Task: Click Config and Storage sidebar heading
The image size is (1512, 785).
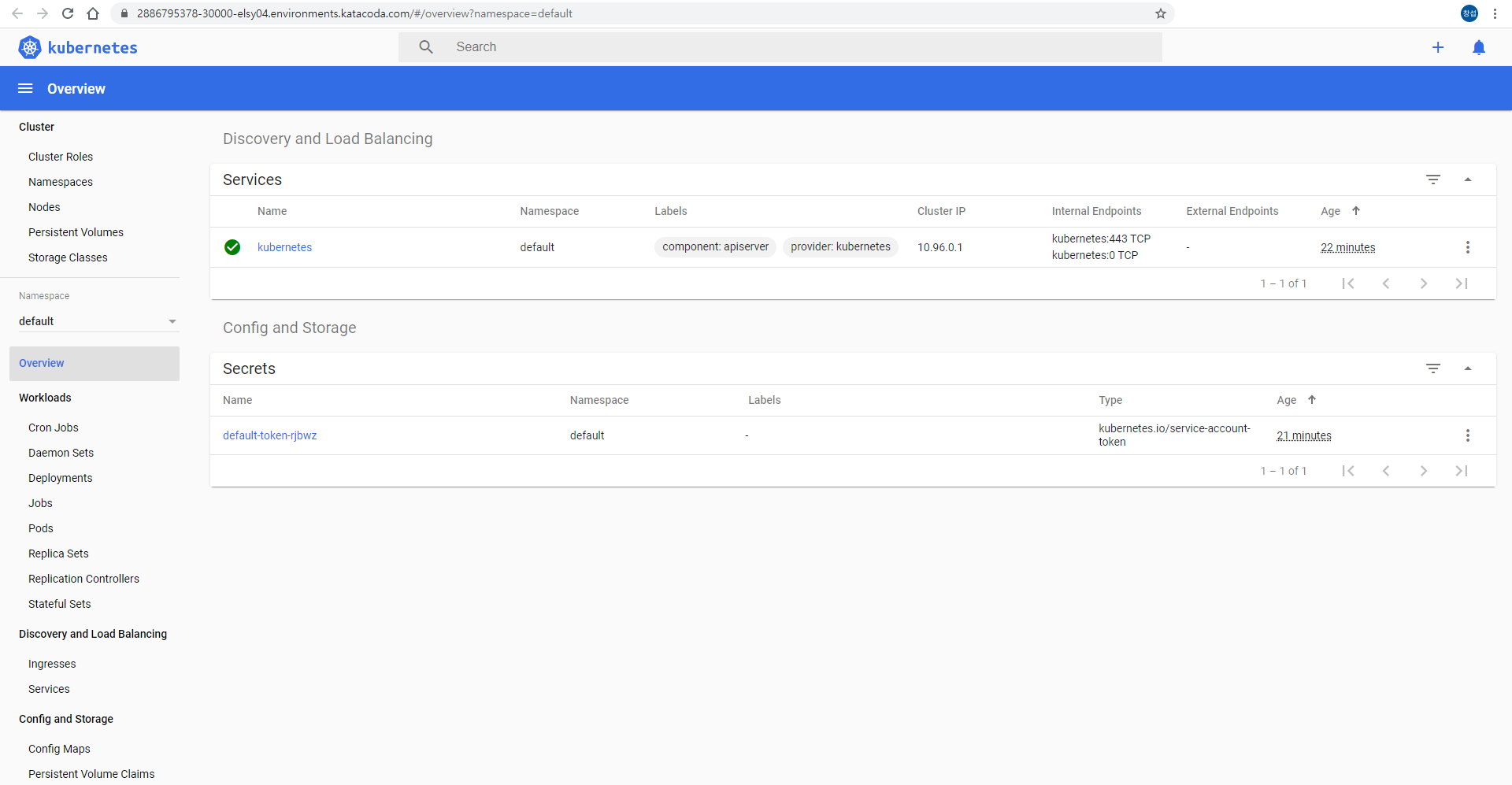Action: click(66, 719)
